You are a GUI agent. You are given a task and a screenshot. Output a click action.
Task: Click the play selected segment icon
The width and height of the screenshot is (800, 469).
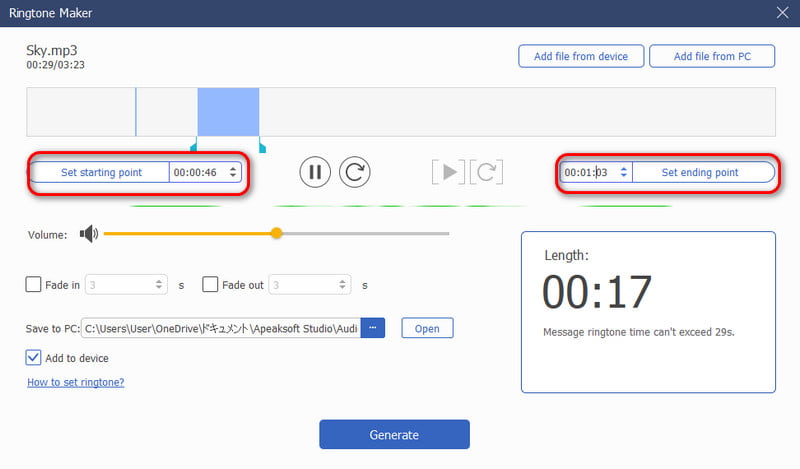click(x=449, y=172)
